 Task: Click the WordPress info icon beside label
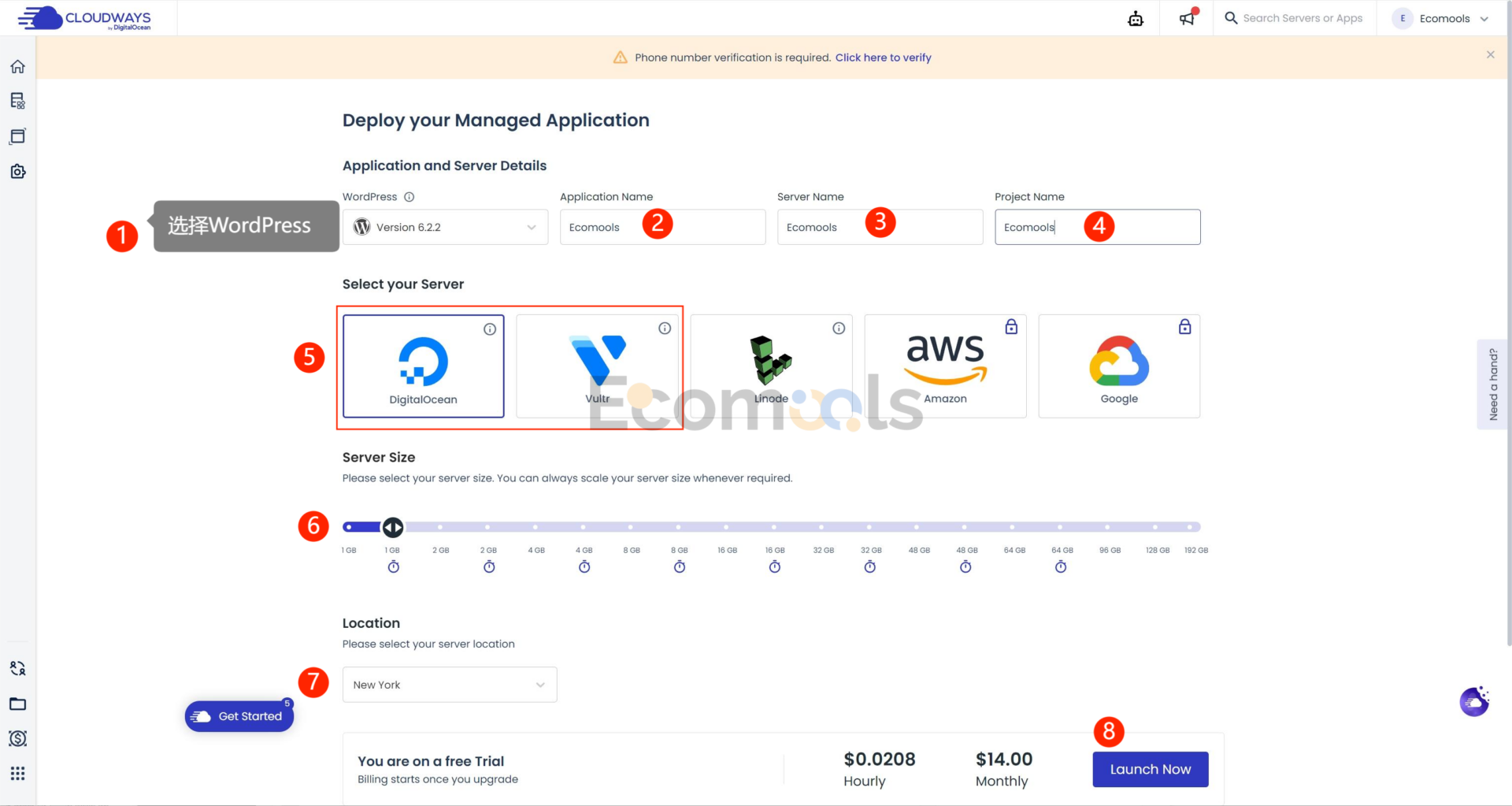409,197
